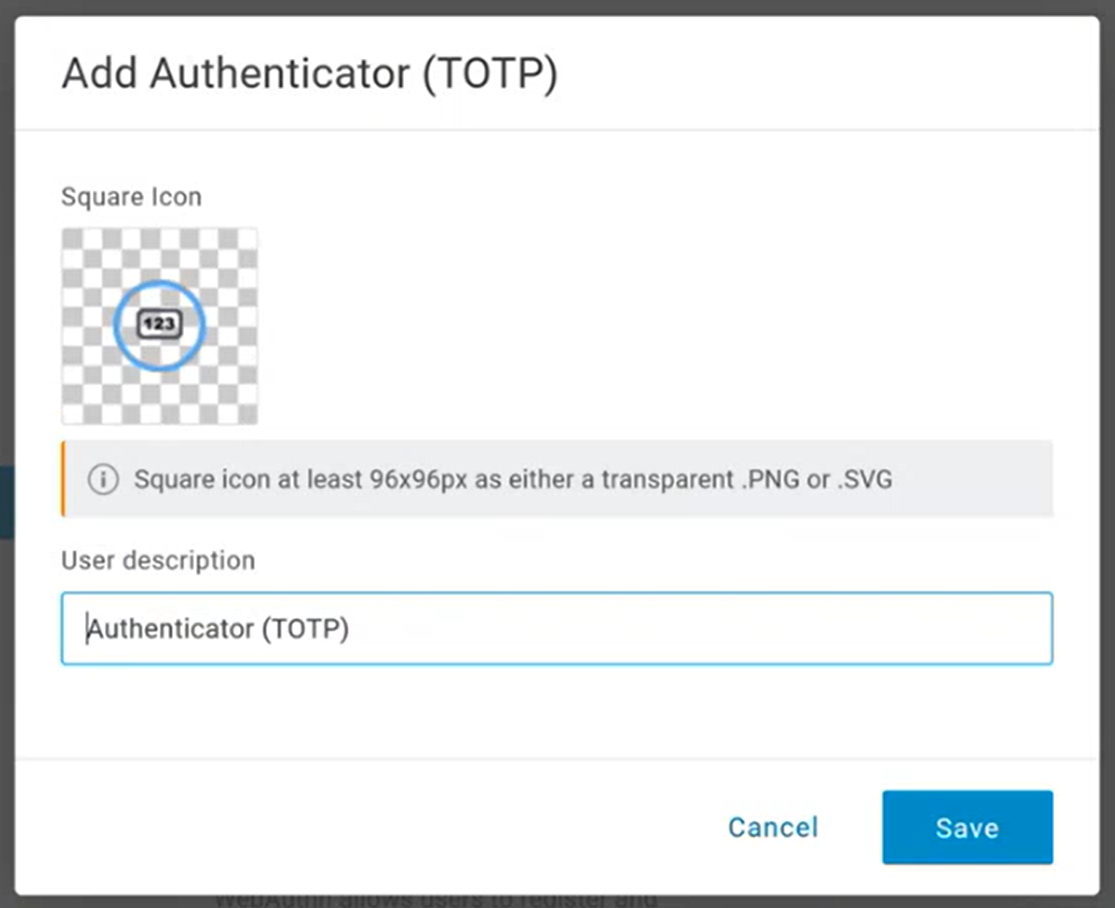Select the User description input field

click(x=557, y=628)
